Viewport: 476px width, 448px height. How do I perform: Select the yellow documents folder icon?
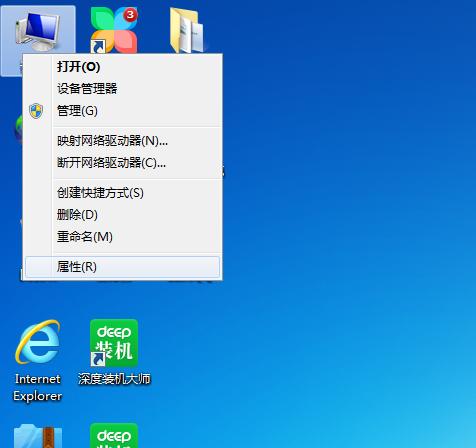[x=187, y=30]
